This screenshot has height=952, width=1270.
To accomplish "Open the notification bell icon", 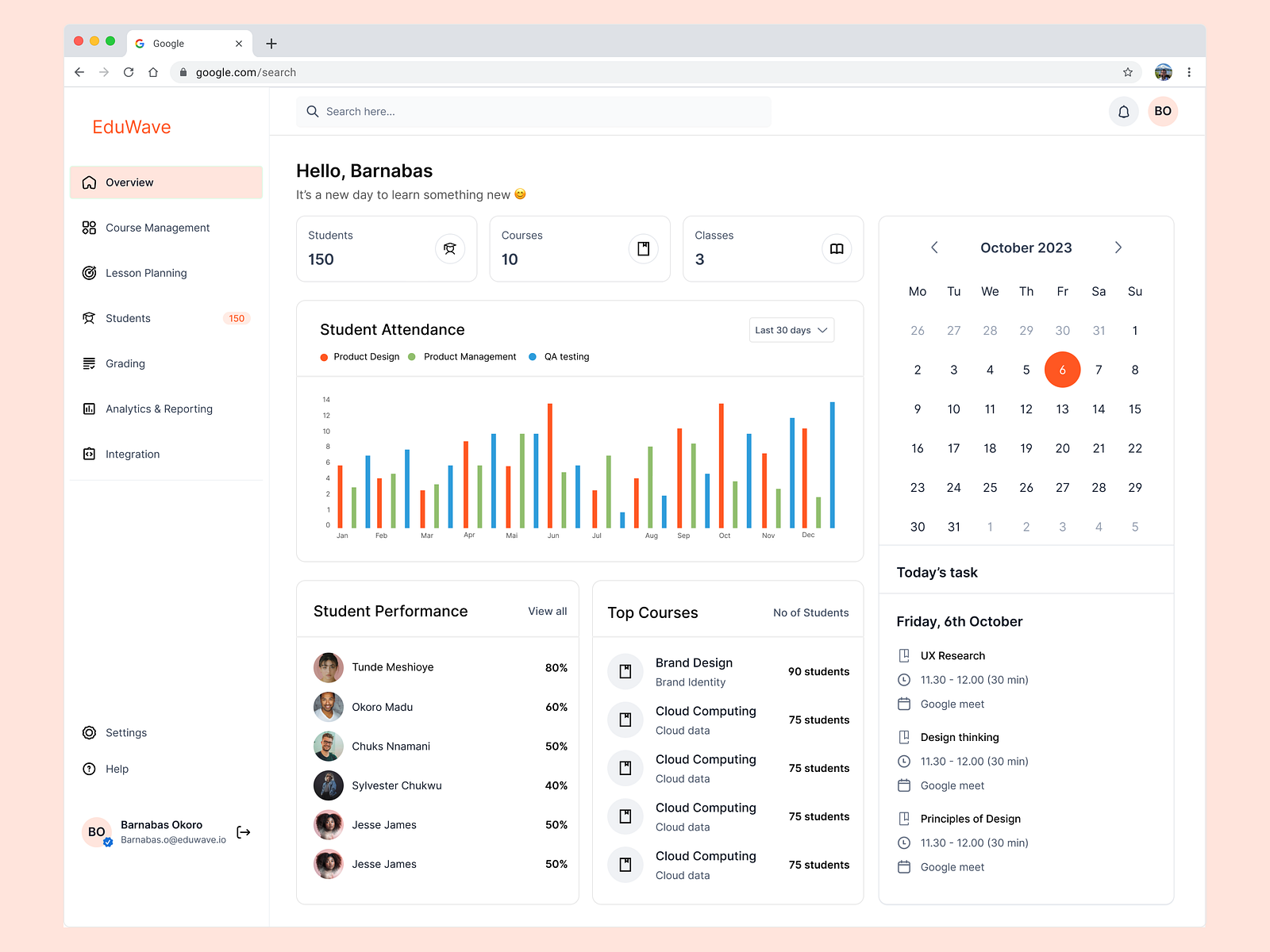I will point(1123,111).
